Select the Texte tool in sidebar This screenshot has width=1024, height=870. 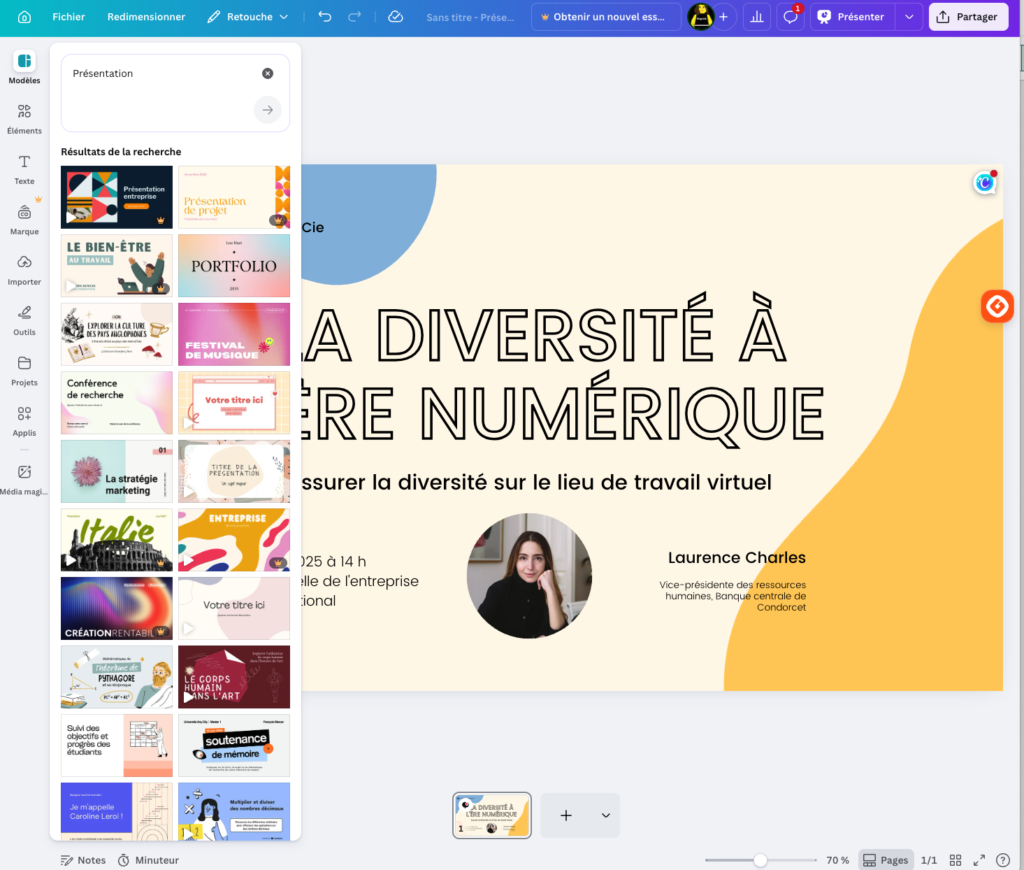click(x=24, y=168)
